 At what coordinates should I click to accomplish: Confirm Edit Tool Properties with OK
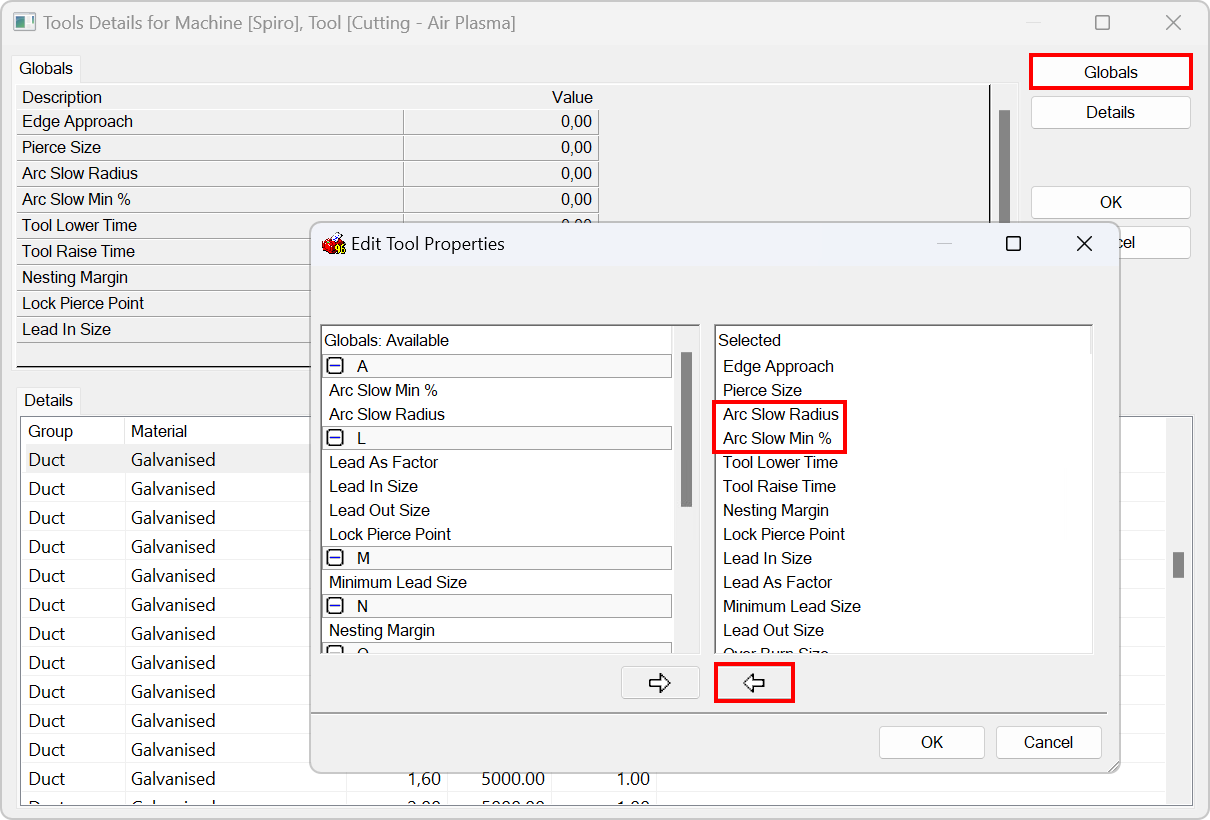tap(931, 742)
